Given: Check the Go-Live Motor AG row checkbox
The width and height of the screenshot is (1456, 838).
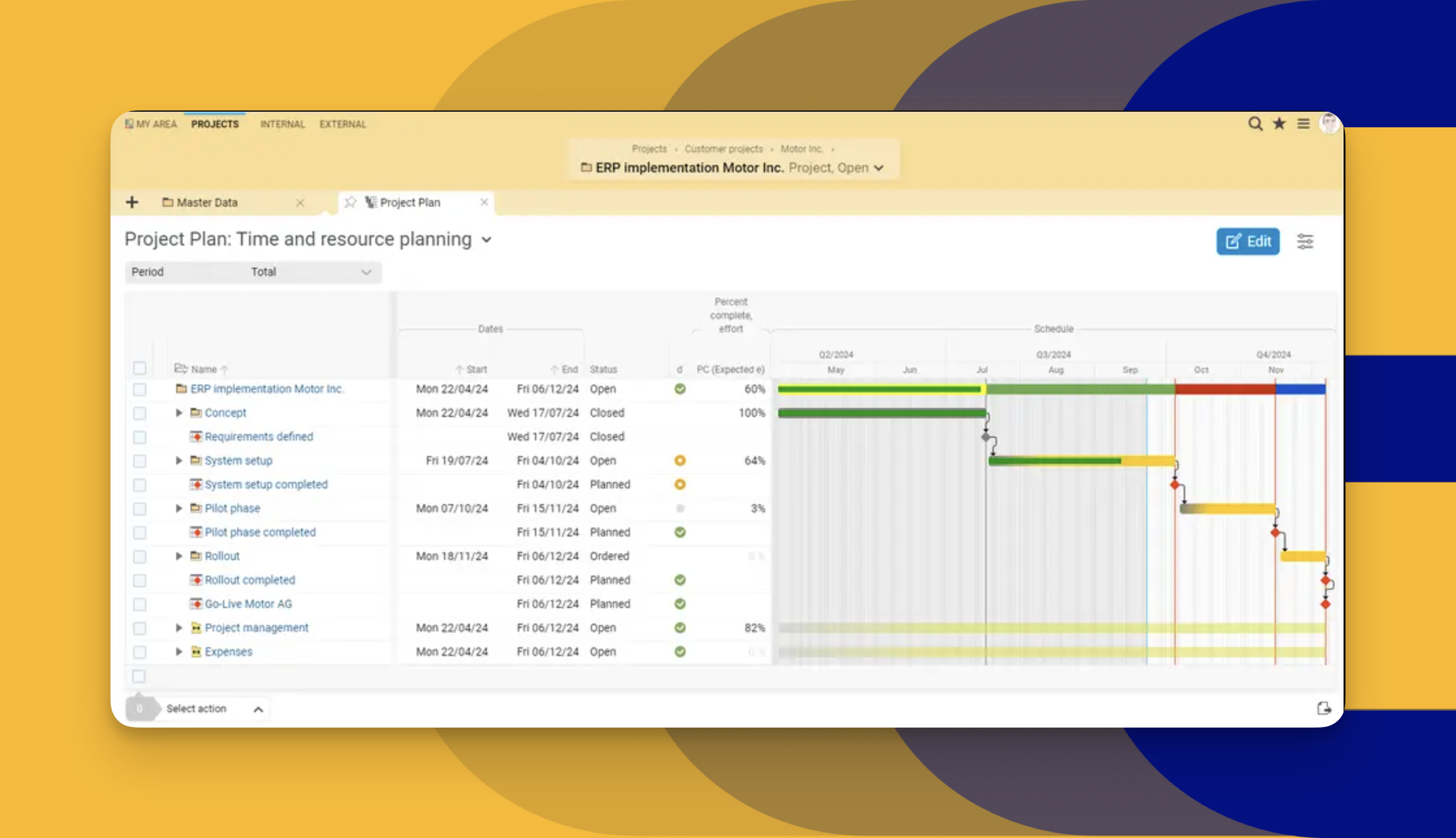Looking at the screenshot, I should tap(140, 604).
